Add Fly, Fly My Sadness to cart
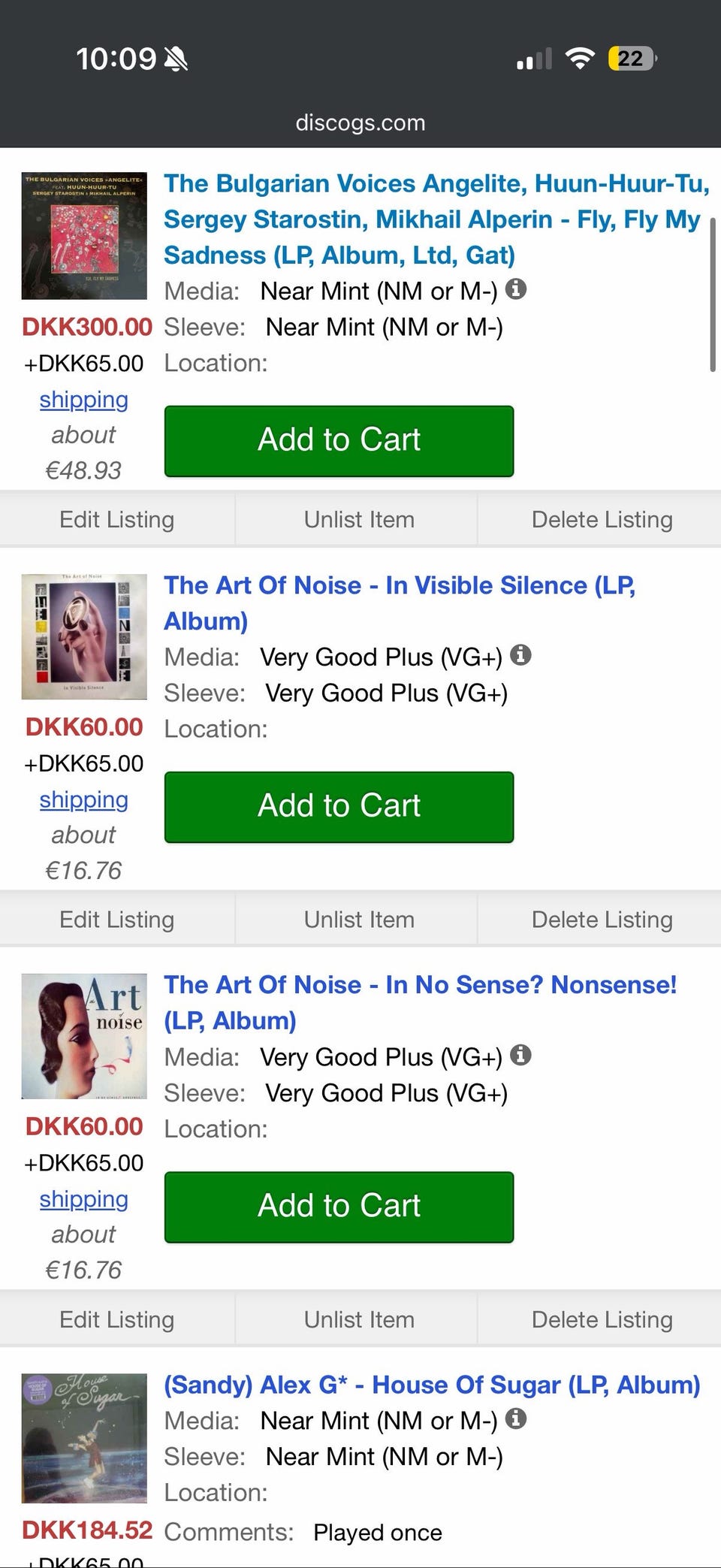 339,440
